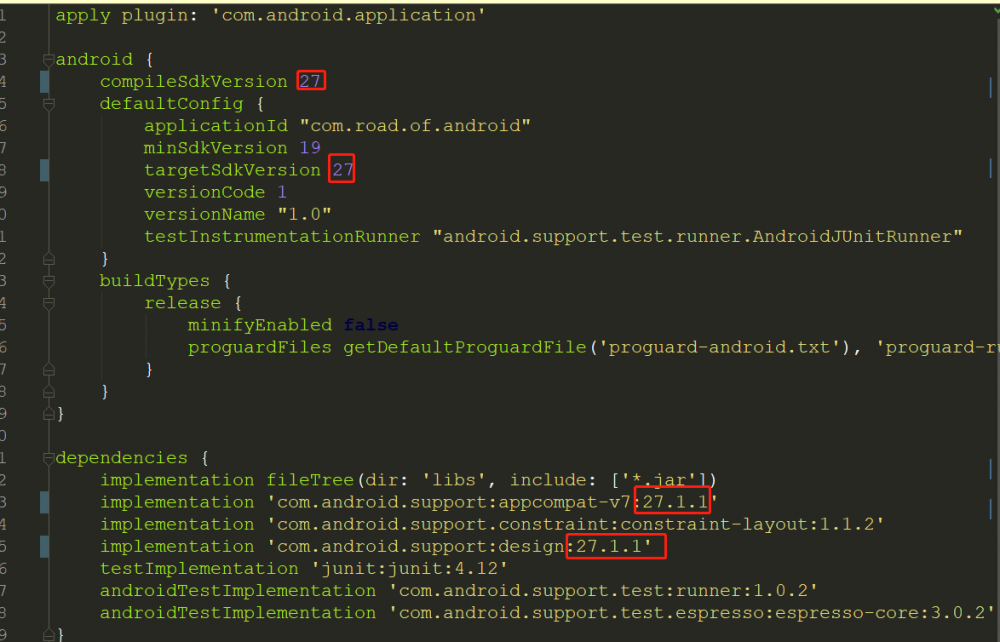
Task: Collapse the dependencies block
Action: (x=47, y=457)
